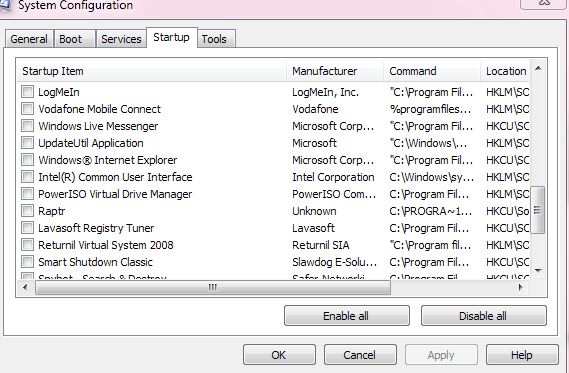Select Smart Shutdown Classic item text

pyautogui.click(x=95, y=263)
